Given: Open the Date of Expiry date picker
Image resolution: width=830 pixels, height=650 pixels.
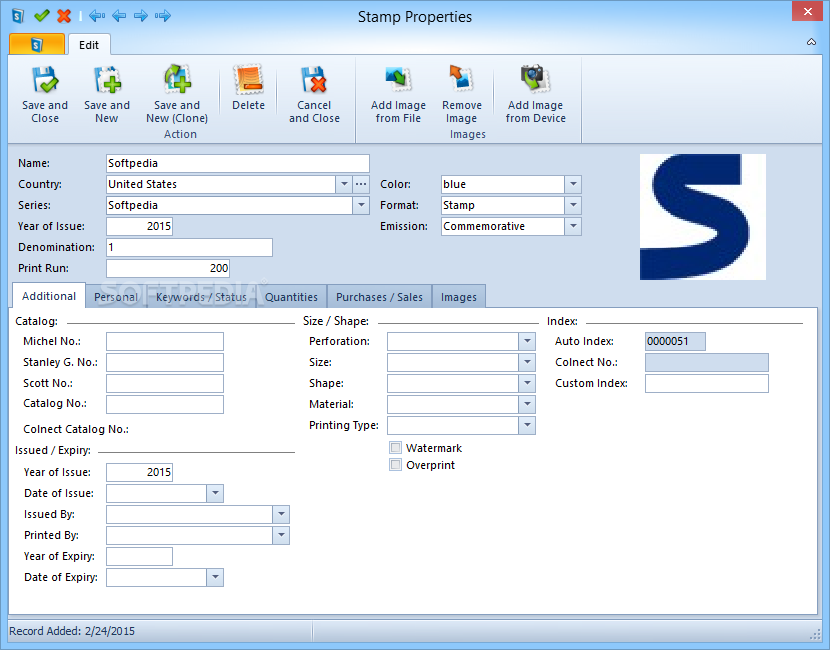Looking at the screenshot, I should pos(215,577).
